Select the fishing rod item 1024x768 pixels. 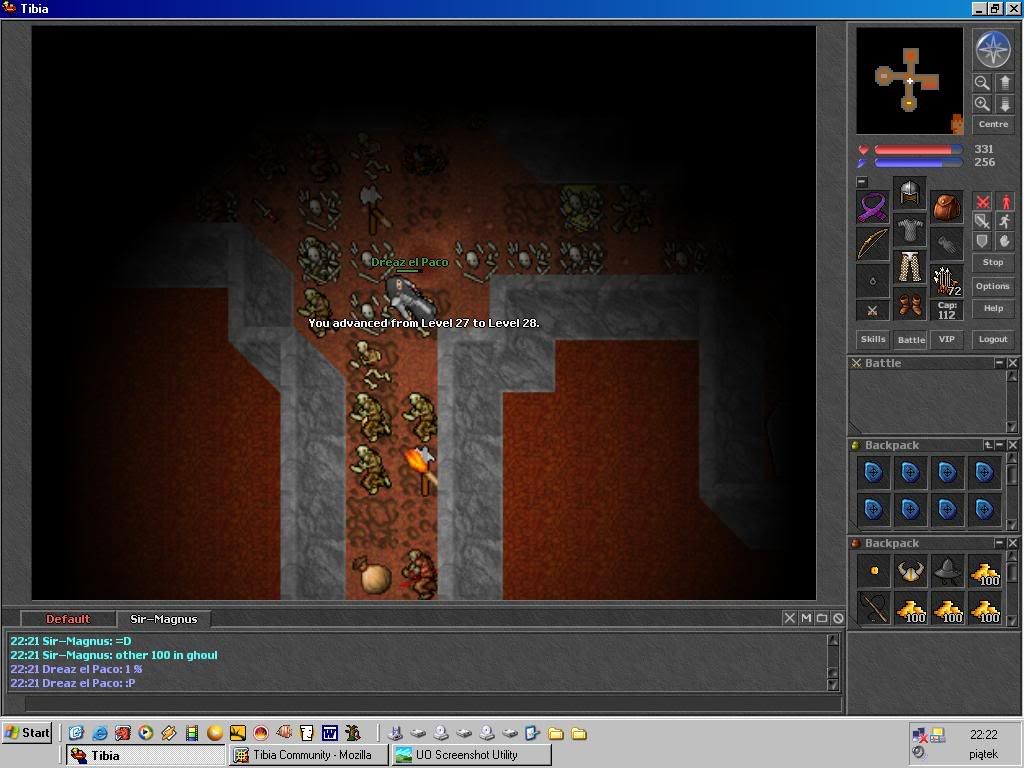pyautogui.click(x=873, y=608)
